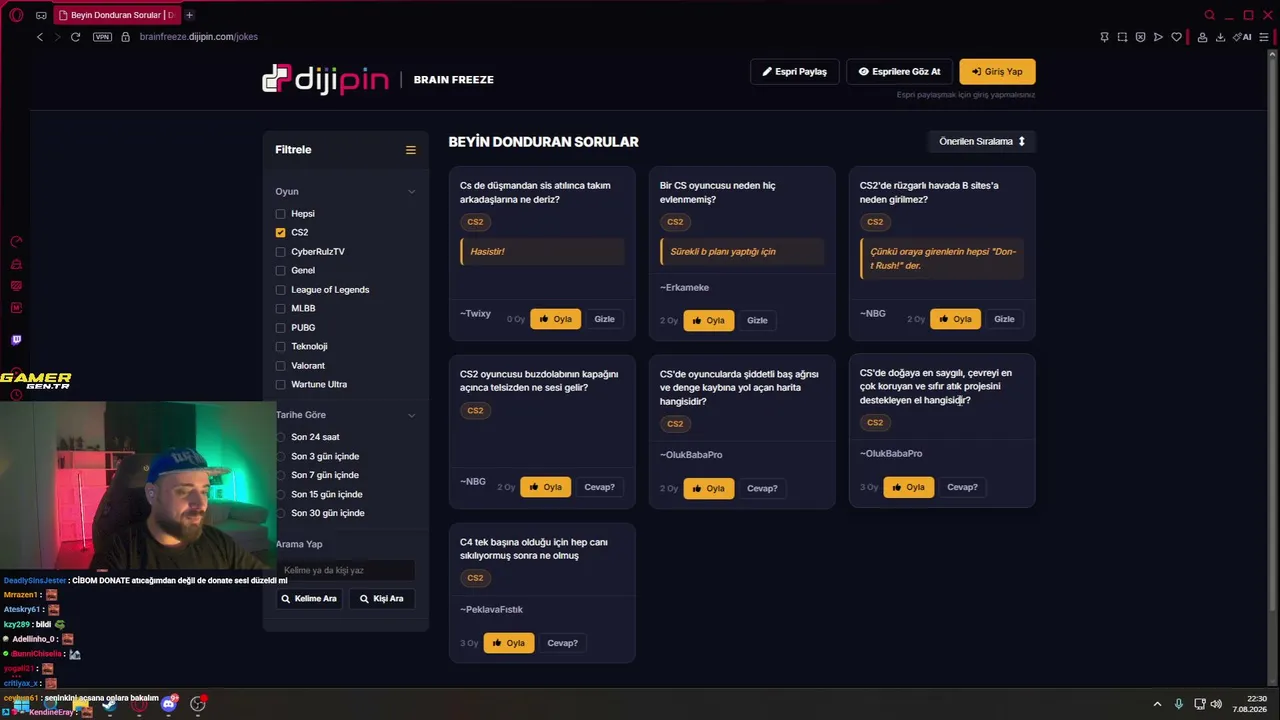Open Twitch from the Opera sidebar
The width and height of the screenshot is (1280, 720).
[16, 340]
